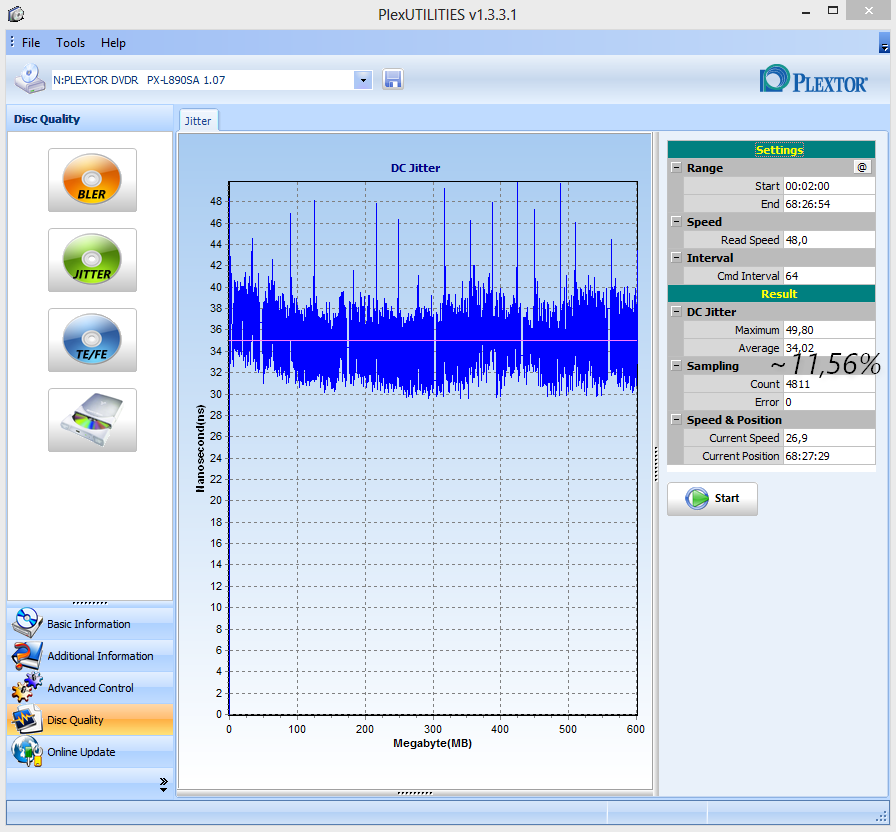
Task: Click the disc drive tray icon
Action: click(x=92, y=420)
